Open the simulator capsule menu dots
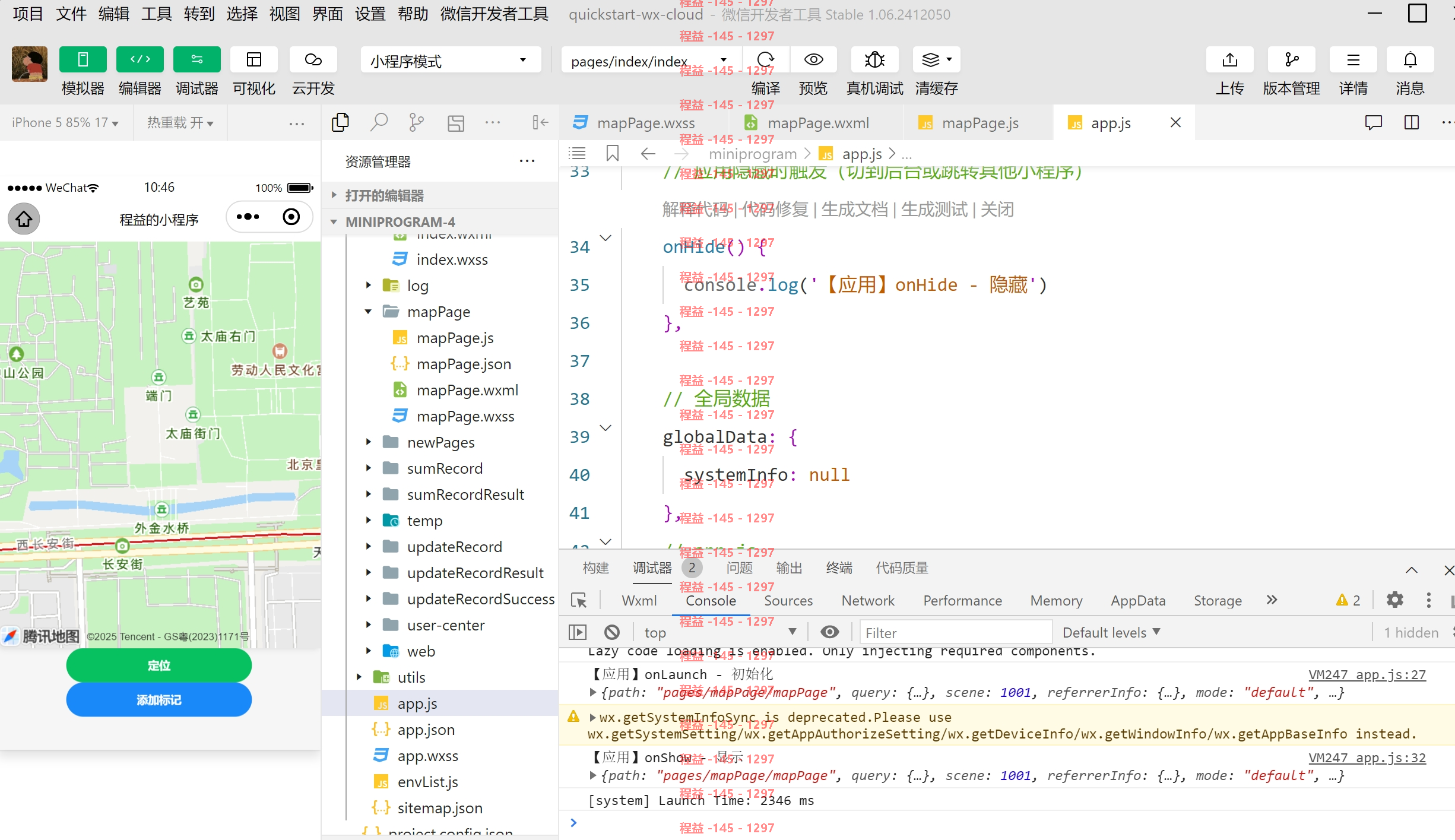Viewport: 1455px width, 840px height. (248, 217)
